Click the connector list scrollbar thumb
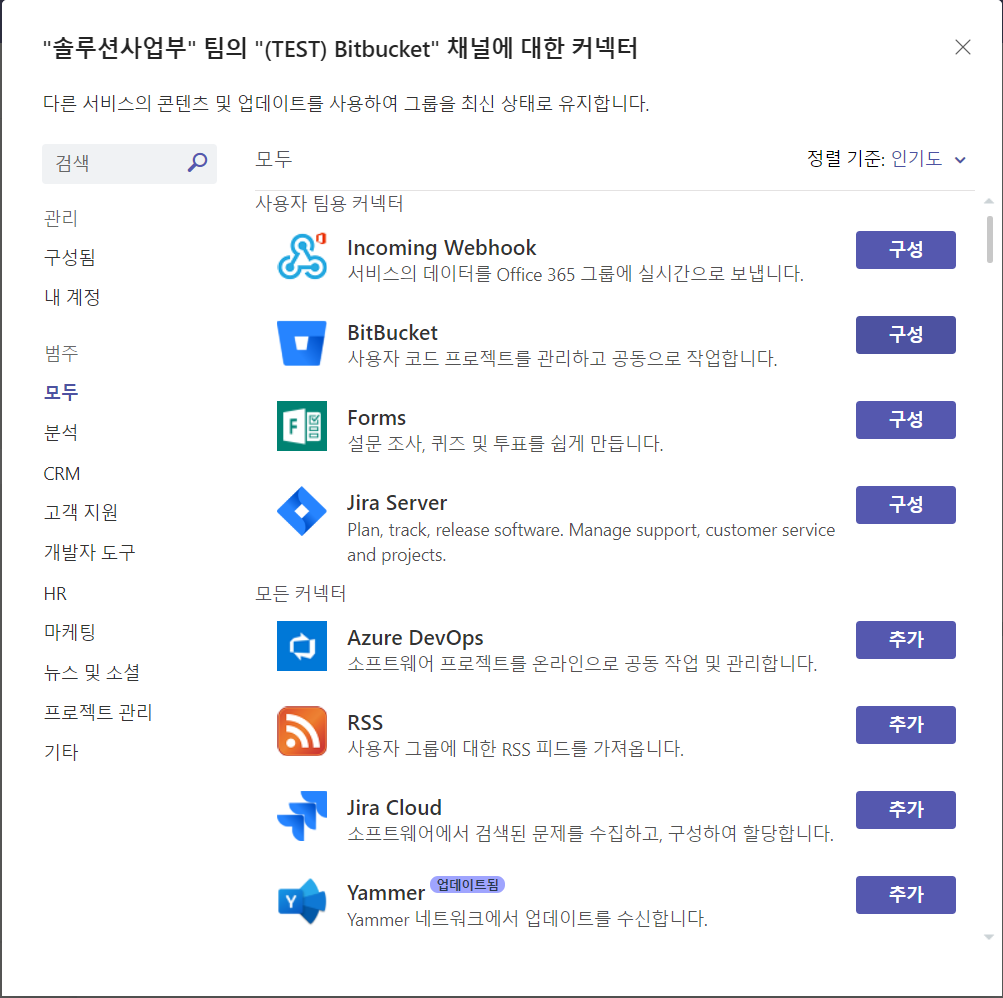This screenshot has height=998, width=1003. 989,239
